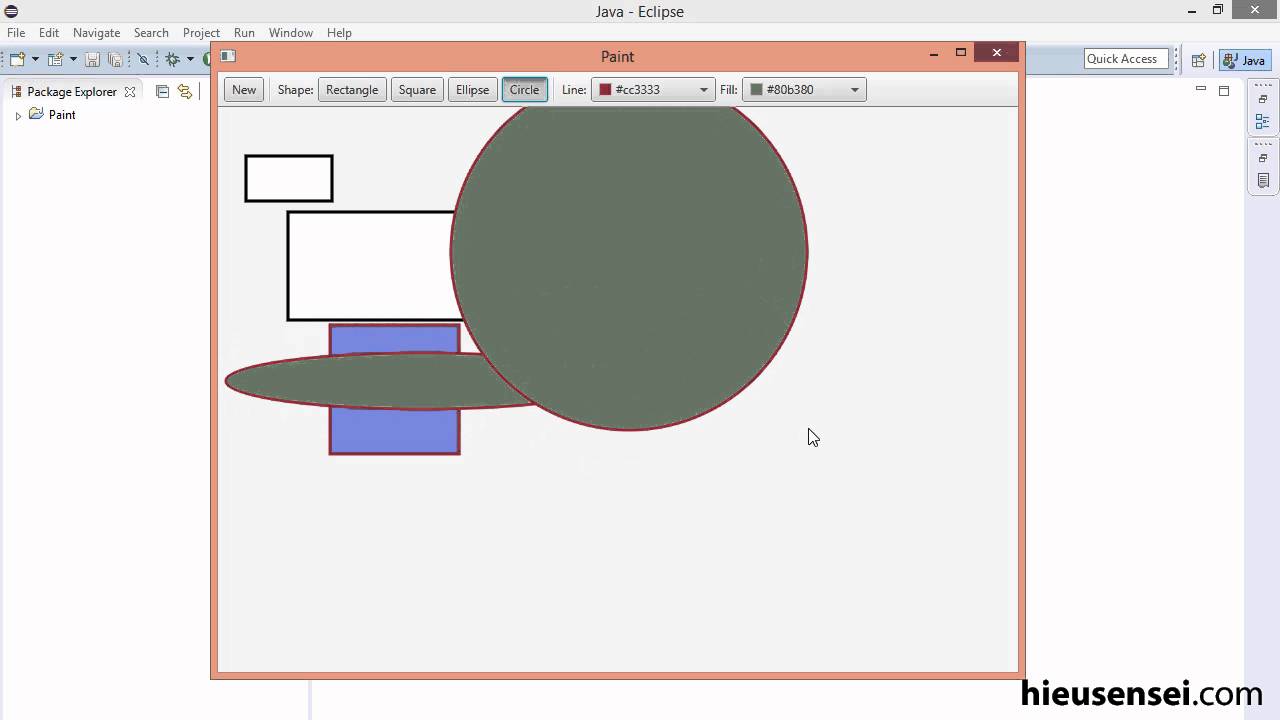Expand the Paint project tree node
The width and height of the screenshot is (1280, 720).
click(18, 116)
